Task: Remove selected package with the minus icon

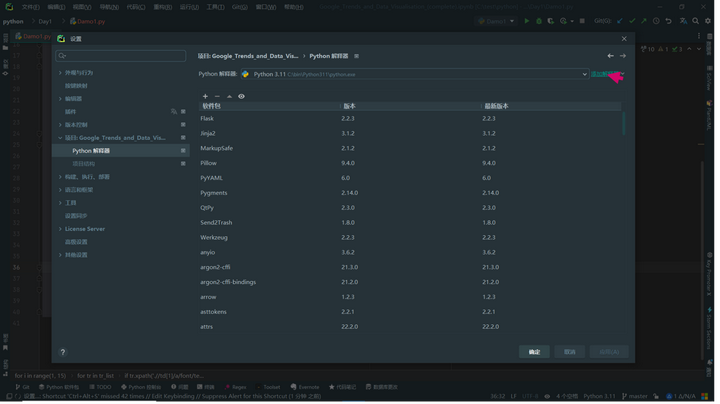Action: [217, 96]
